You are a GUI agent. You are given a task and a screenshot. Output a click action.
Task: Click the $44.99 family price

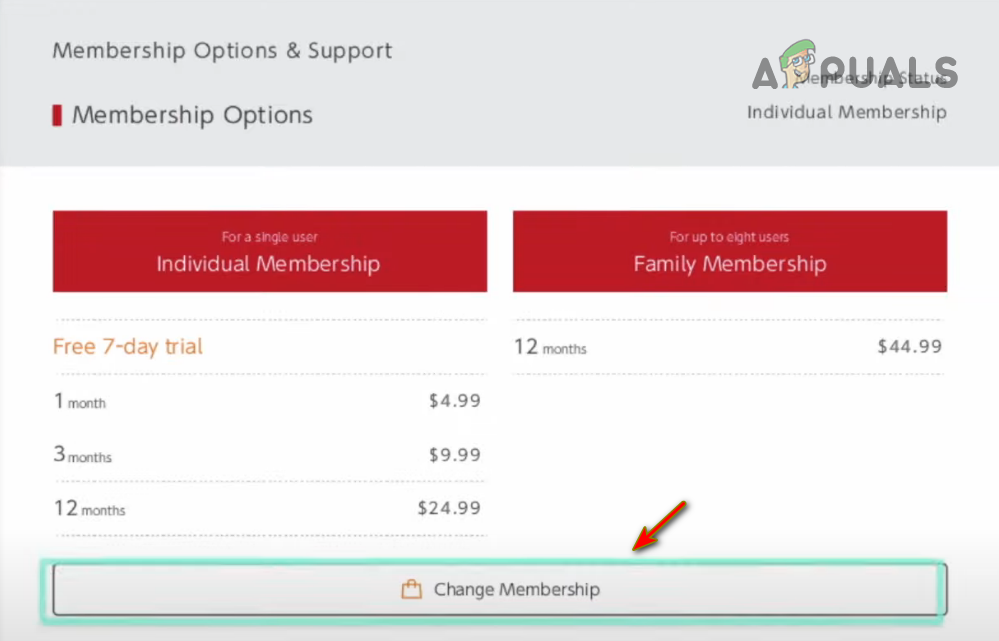[x=909, y=347]
